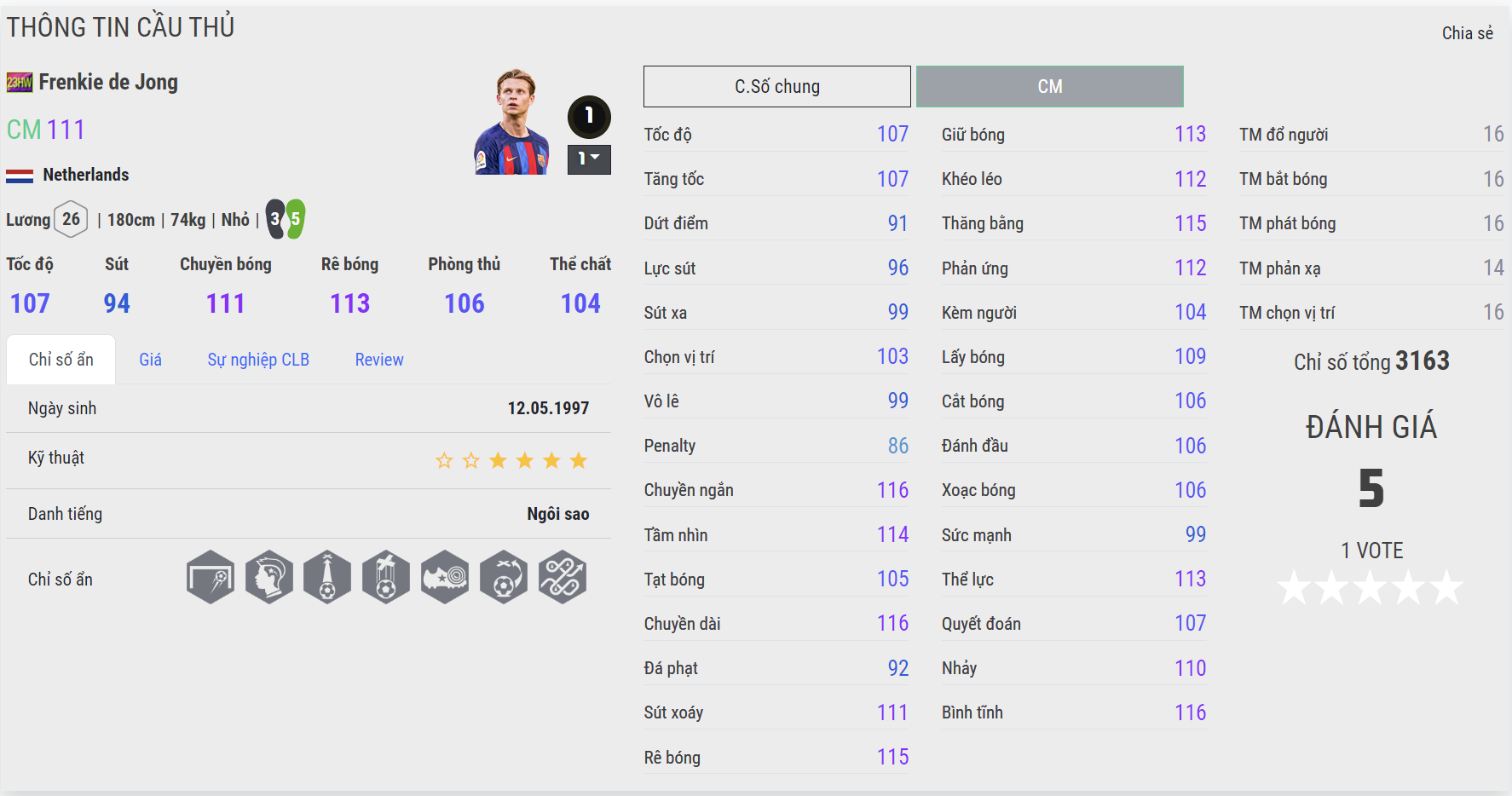Click the 23HW season badge icon
The width and height of the screenshot is (1512, 796).
pyautogui.click(x=20, y=83)
